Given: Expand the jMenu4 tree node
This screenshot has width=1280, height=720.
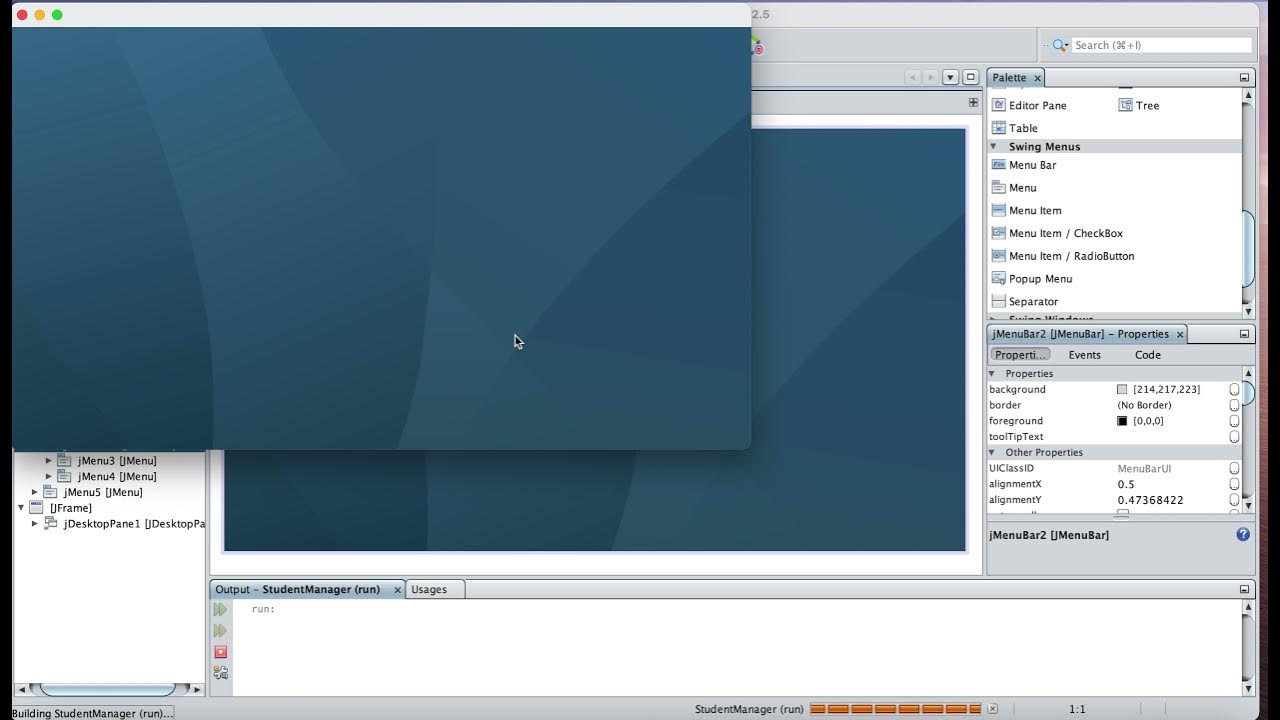Looking at the screenshot, I should point(48,477).
